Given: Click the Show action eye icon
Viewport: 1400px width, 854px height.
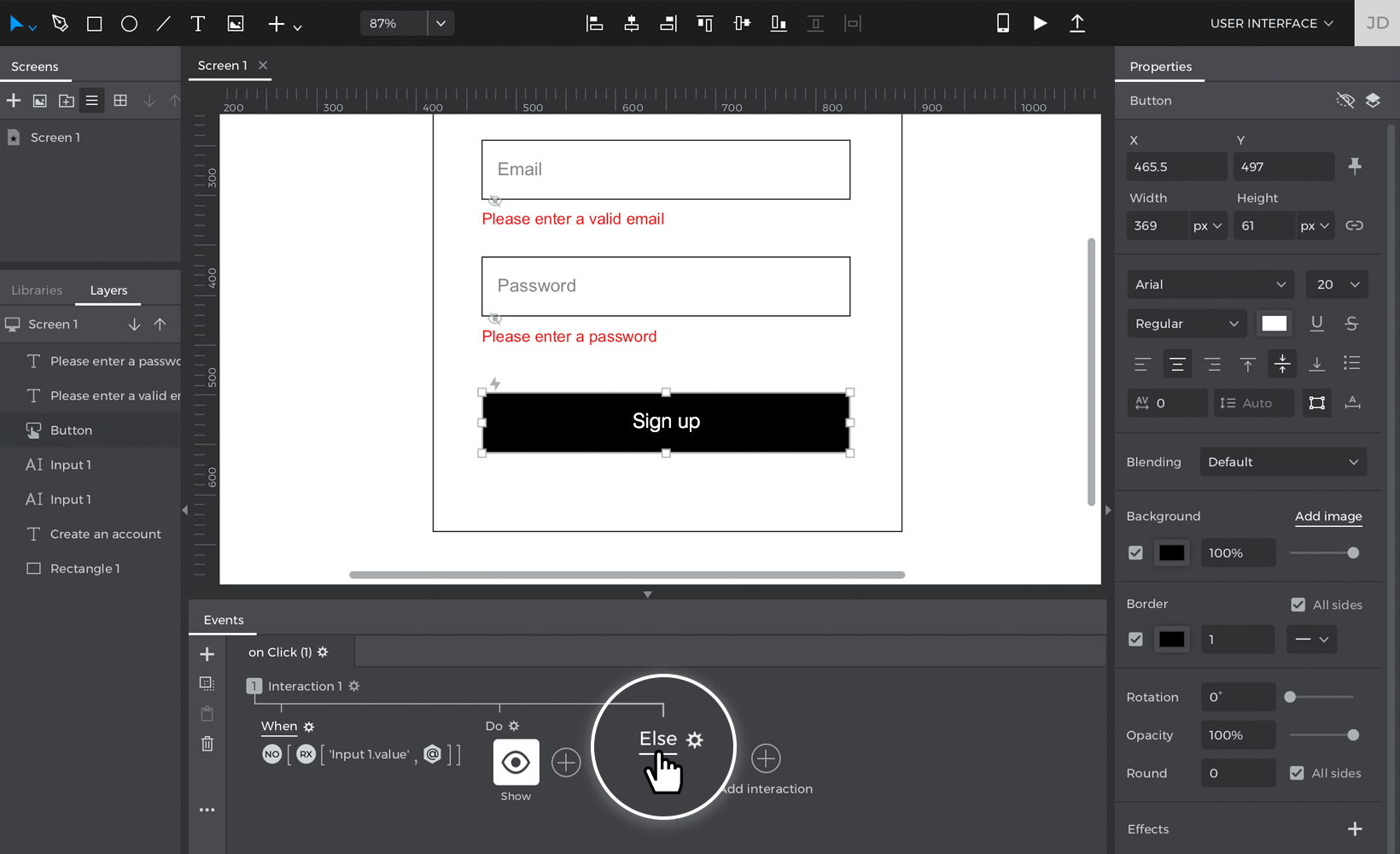Looking at the screenshot, I should (516, 762).
